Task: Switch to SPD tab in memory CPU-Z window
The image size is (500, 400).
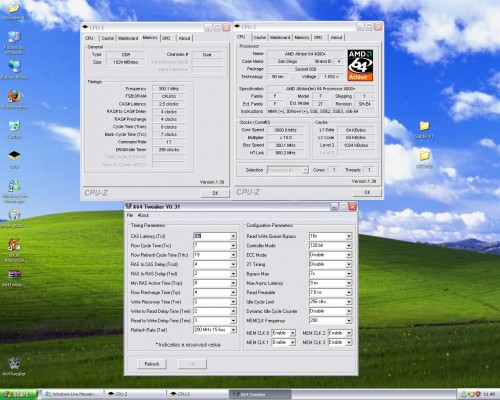Action: pyautogui.click(x=166, y=38)
